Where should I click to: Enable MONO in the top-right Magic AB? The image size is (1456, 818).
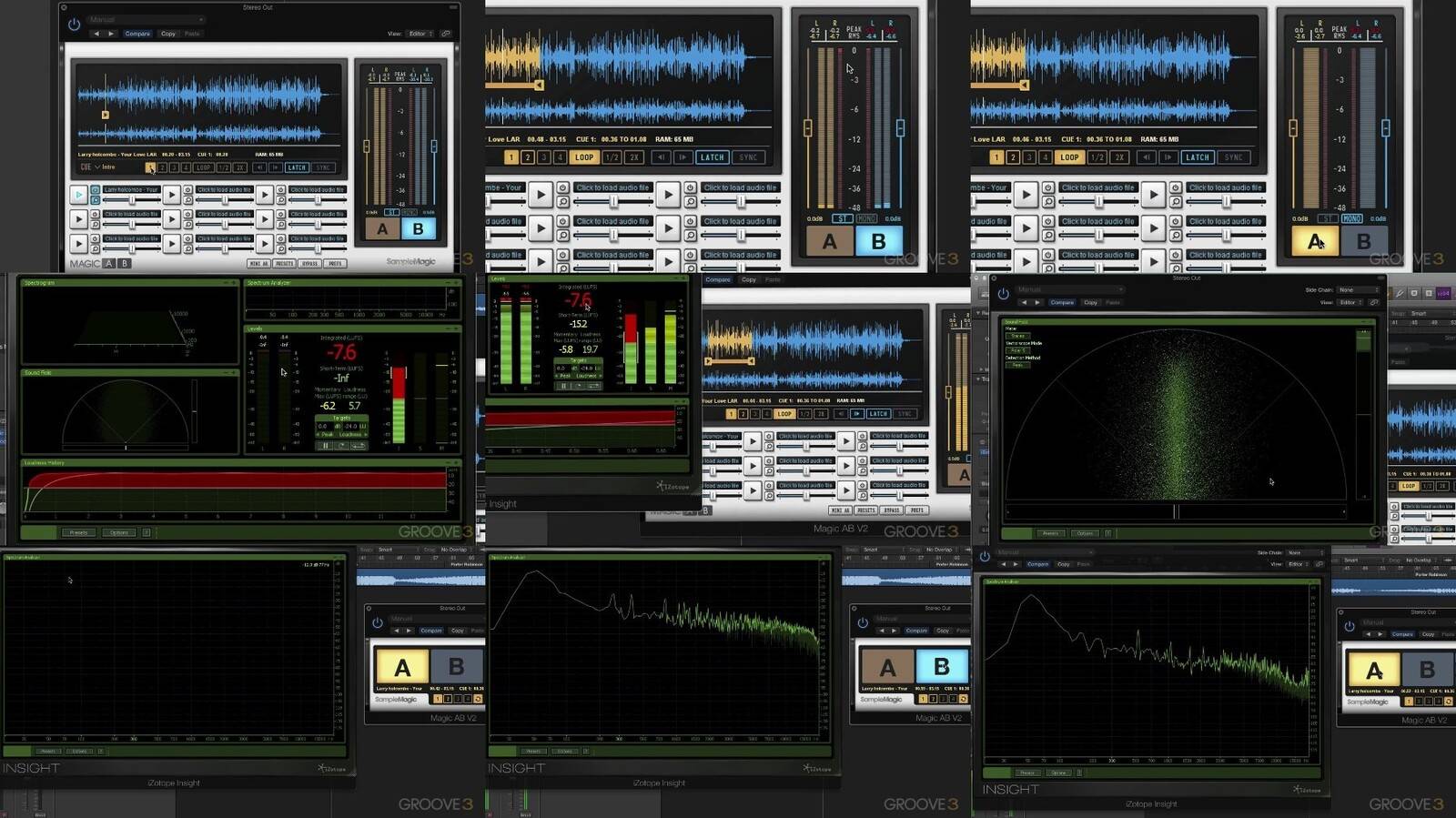[x=1351, y=218]
